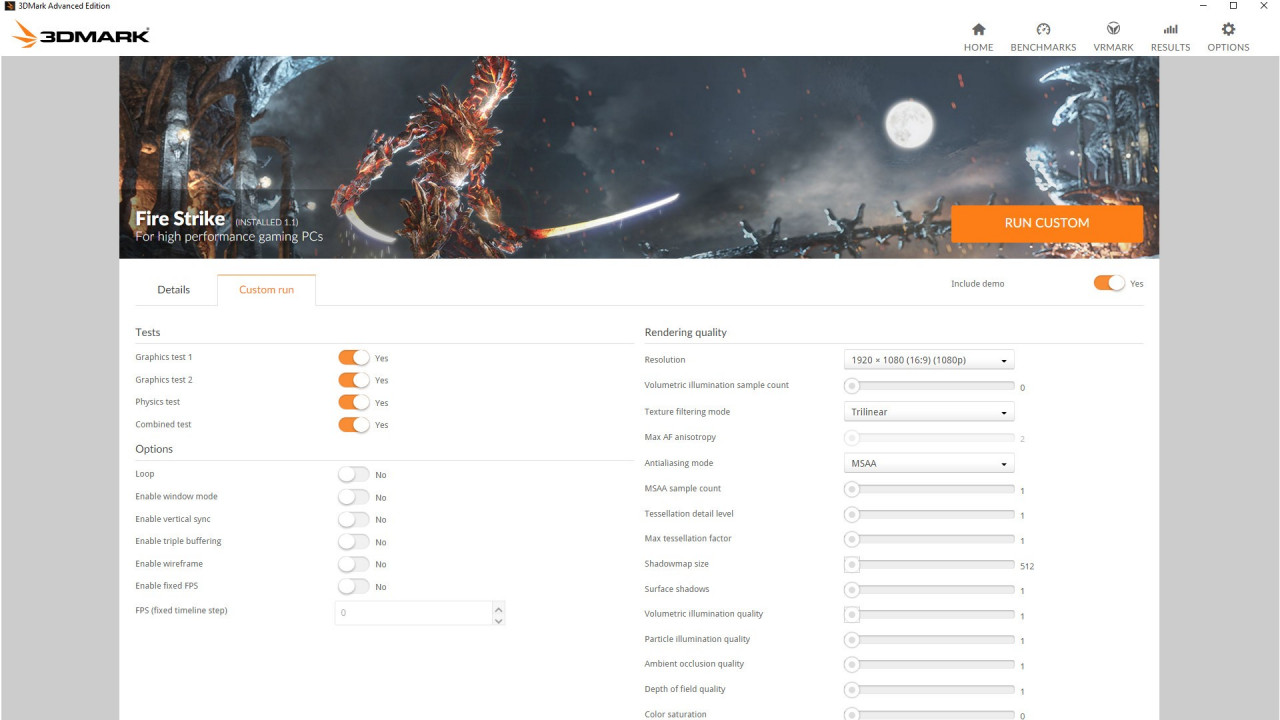Viewport: 1280px width, 720px height.
Task: Click the Include demo label
Action: (x=978, y=284)
